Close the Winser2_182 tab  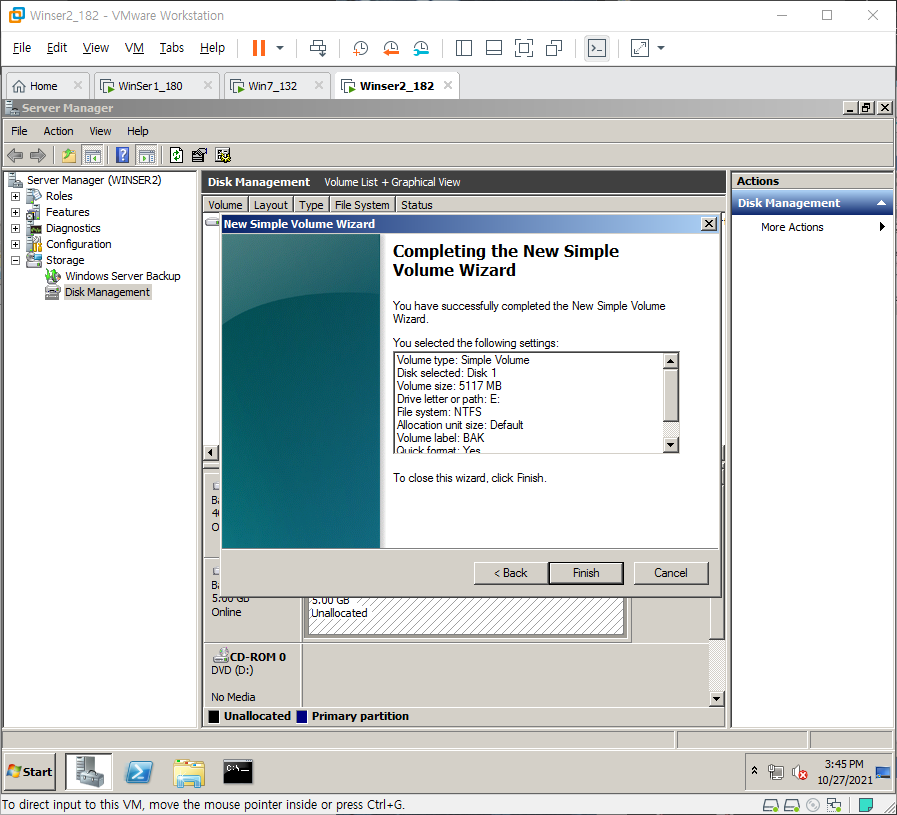pos(448,85)
